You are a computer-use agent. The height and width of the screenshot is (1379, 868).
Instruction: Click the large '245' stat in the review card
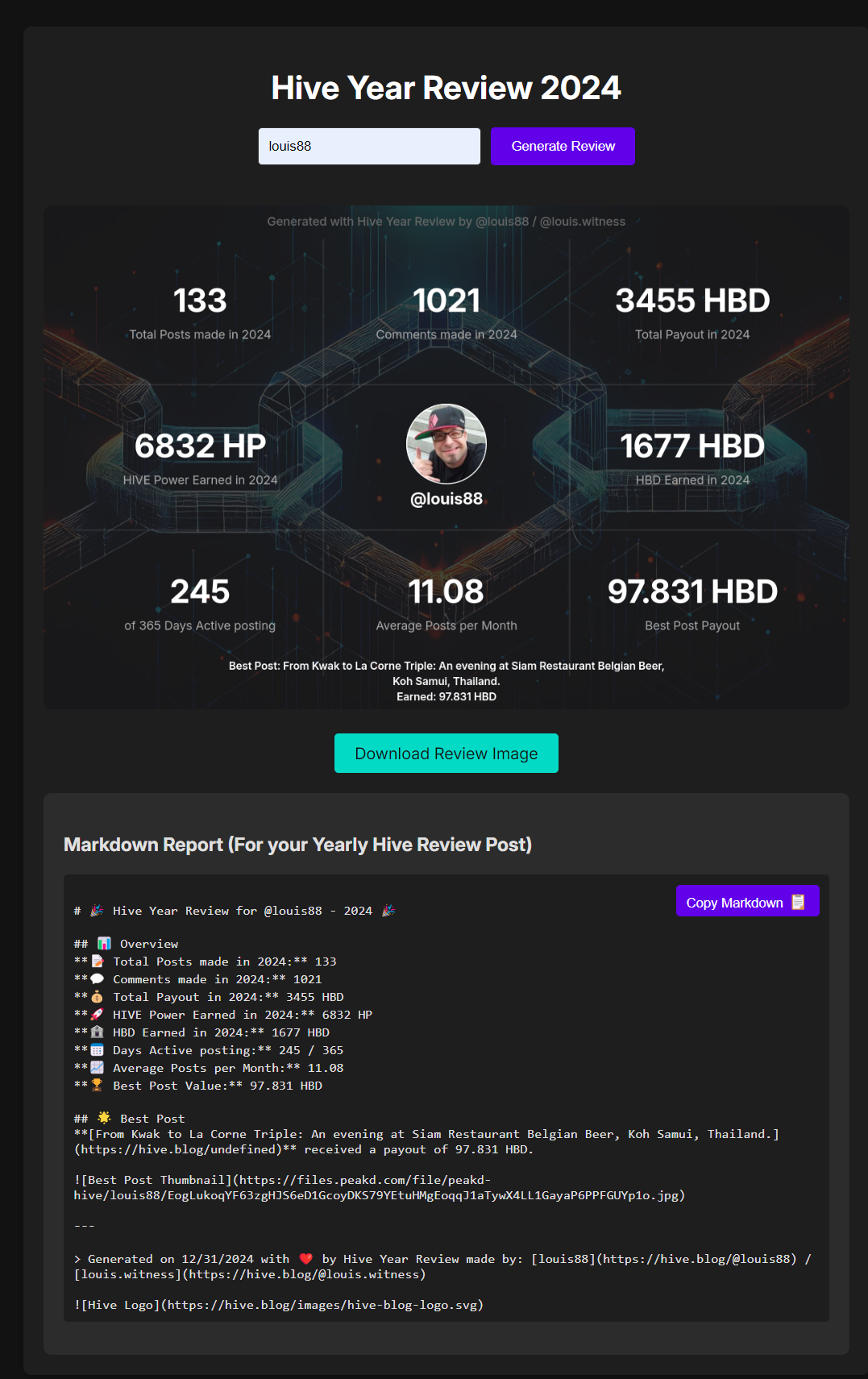[x=200, y=592]
